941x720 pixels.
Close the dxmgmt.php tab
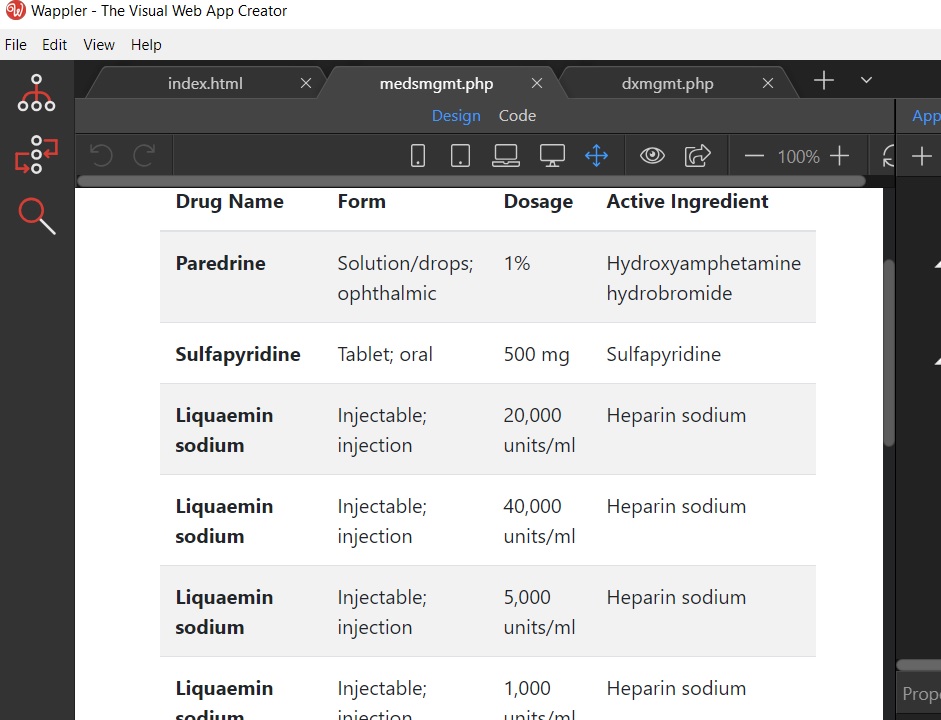(768, 83)
